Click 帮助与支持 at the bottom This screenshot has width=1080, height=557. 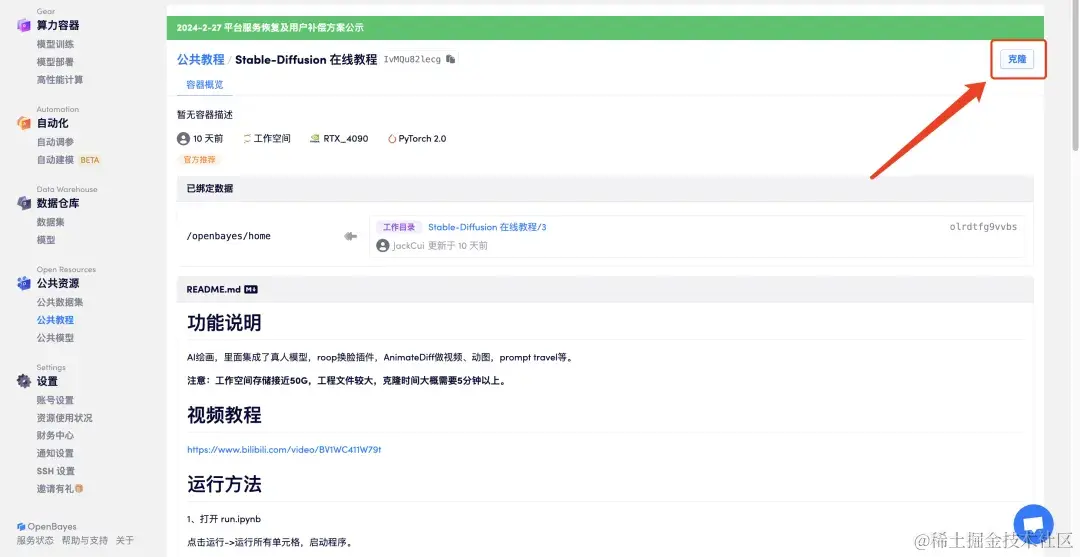point(85,540)
